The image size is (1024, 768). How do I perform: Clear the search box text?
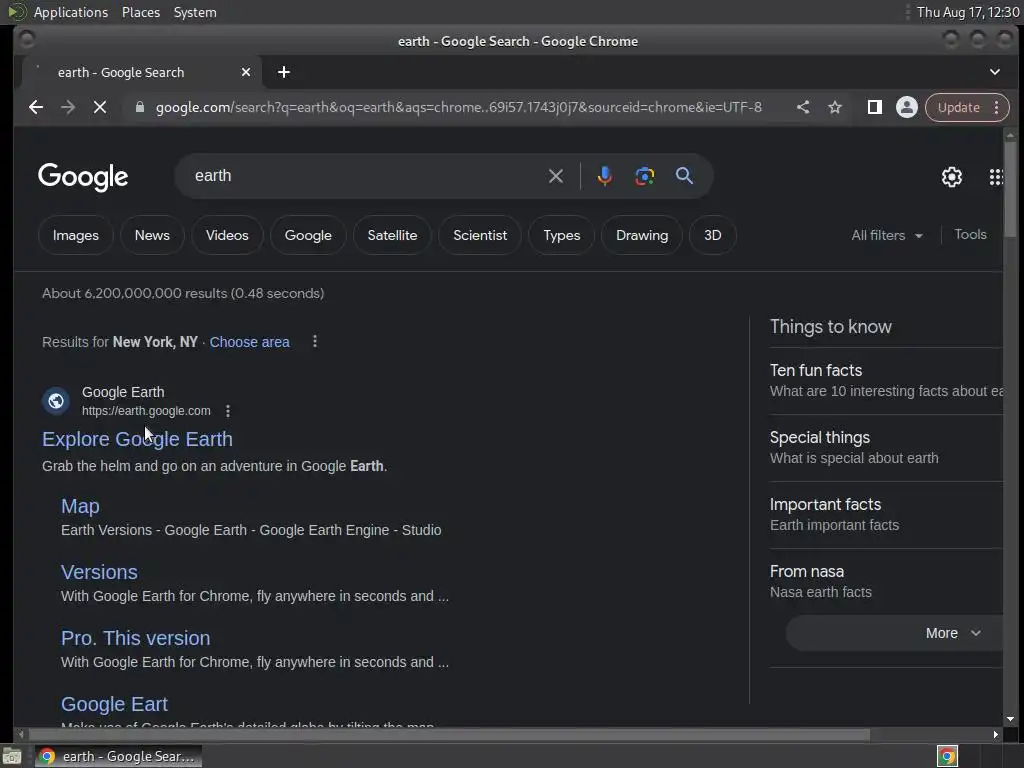pyautogui.click(x=556, y=176)
